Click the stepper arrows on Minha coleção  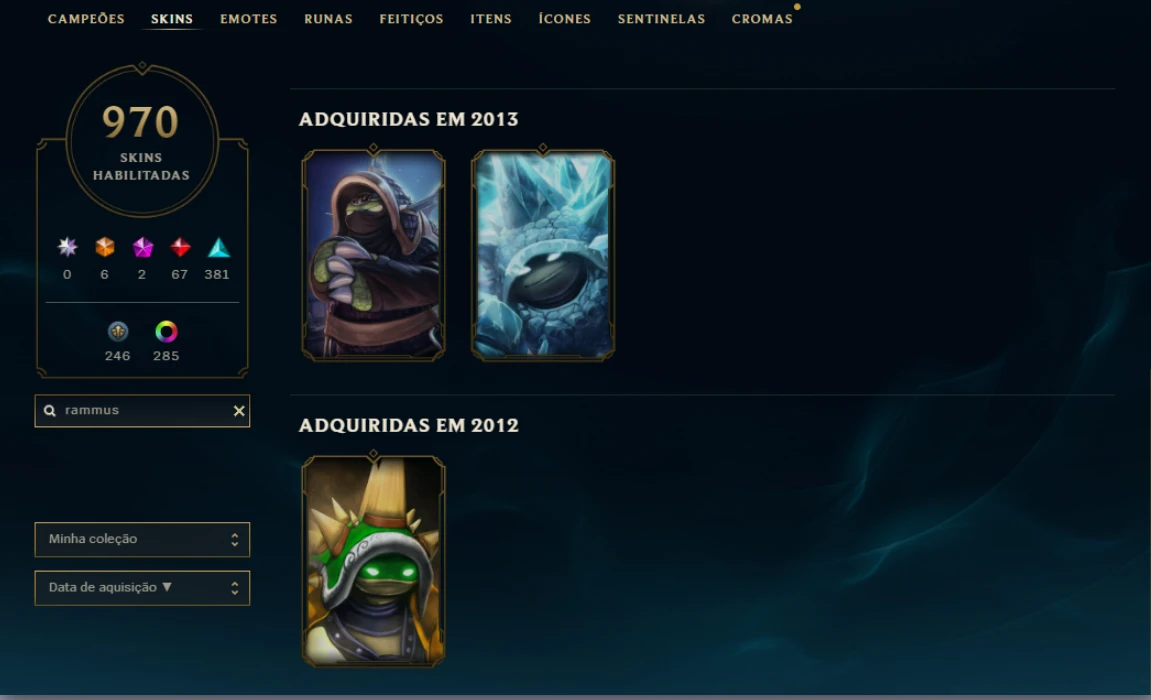coord(235,539)
